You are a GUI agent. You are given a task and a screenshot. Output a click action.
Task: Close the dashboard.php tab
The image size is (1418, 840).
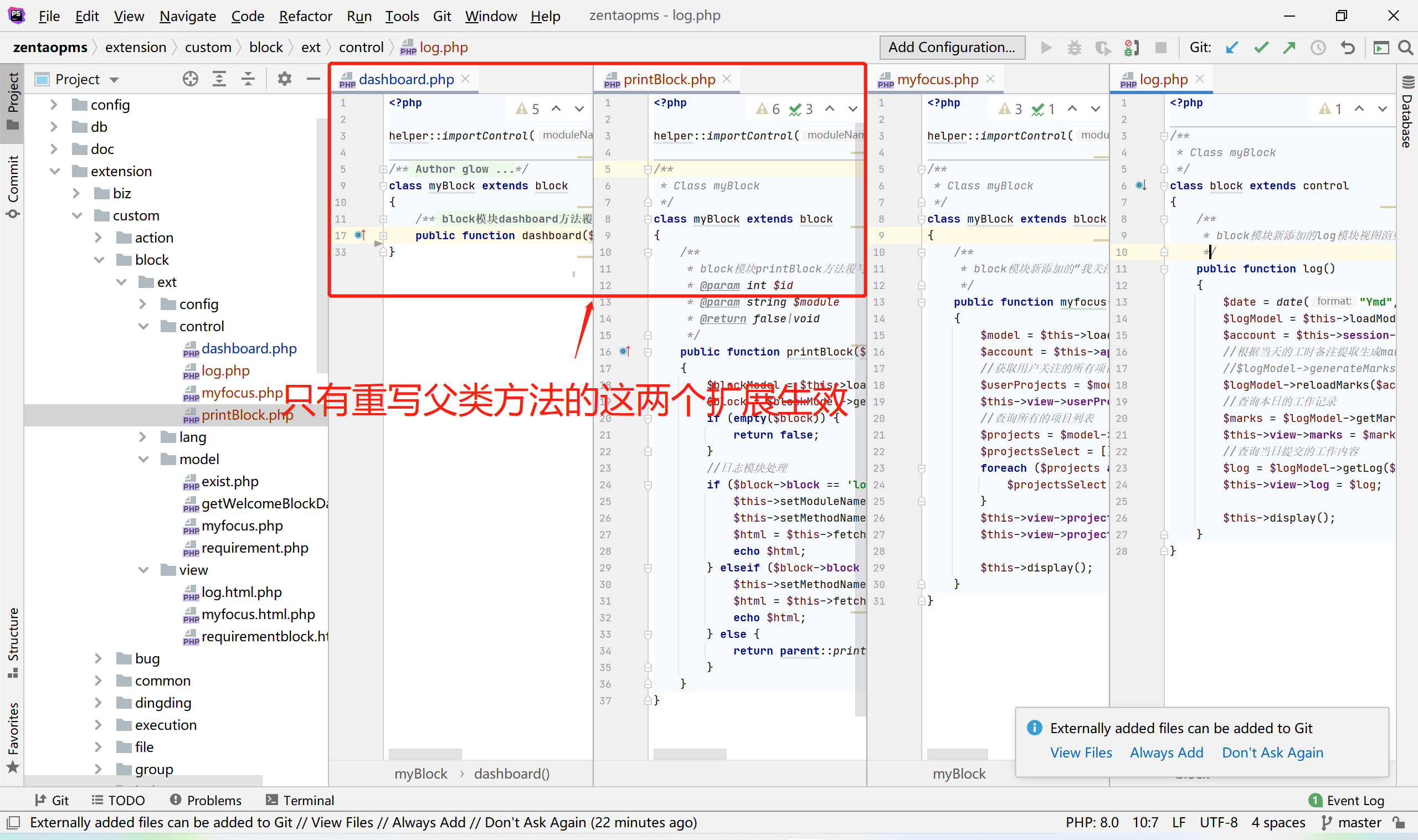(x=465, y=79)
